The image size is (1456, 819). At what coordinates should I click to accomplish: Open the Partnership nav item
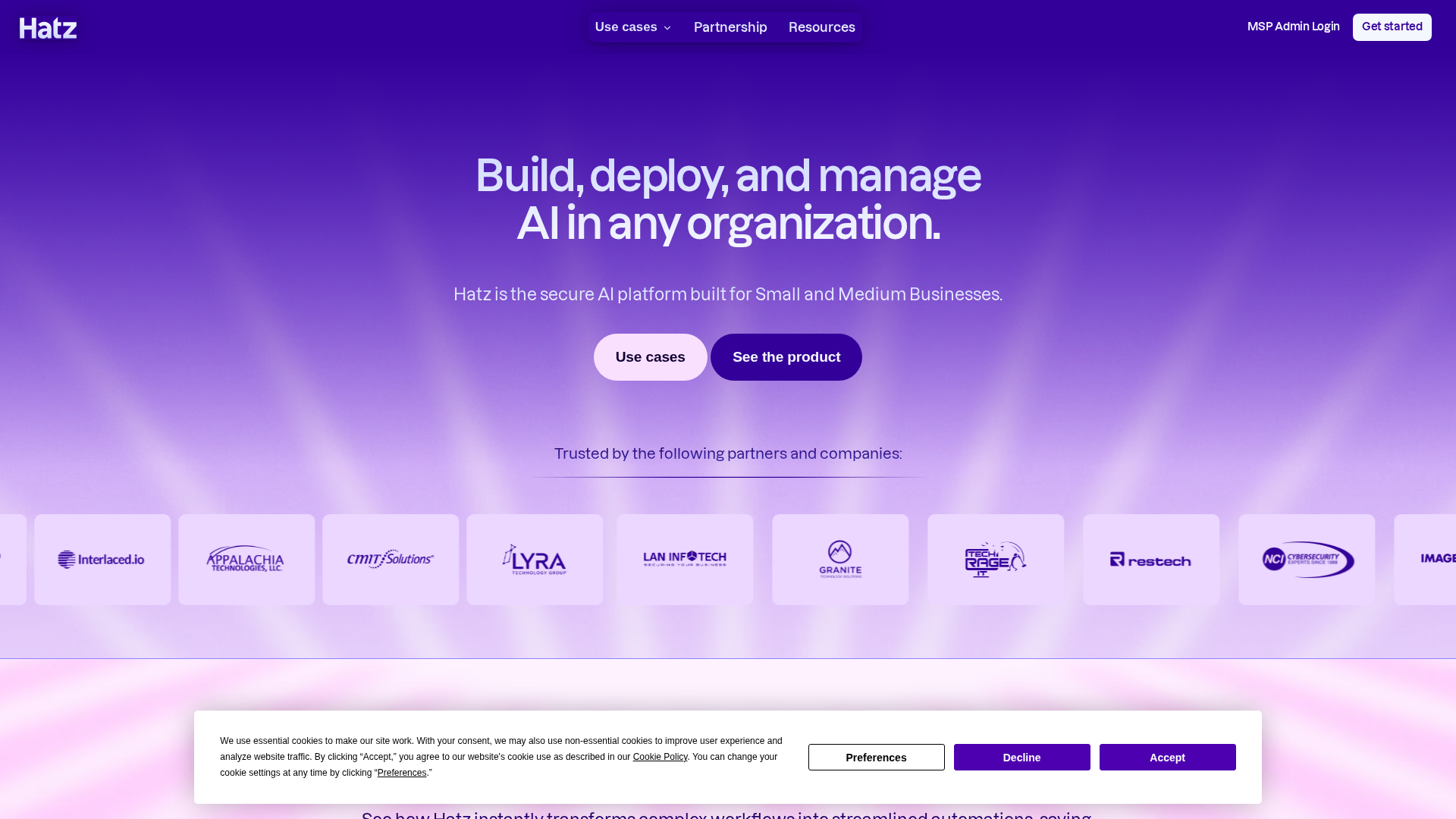point(730,27)
